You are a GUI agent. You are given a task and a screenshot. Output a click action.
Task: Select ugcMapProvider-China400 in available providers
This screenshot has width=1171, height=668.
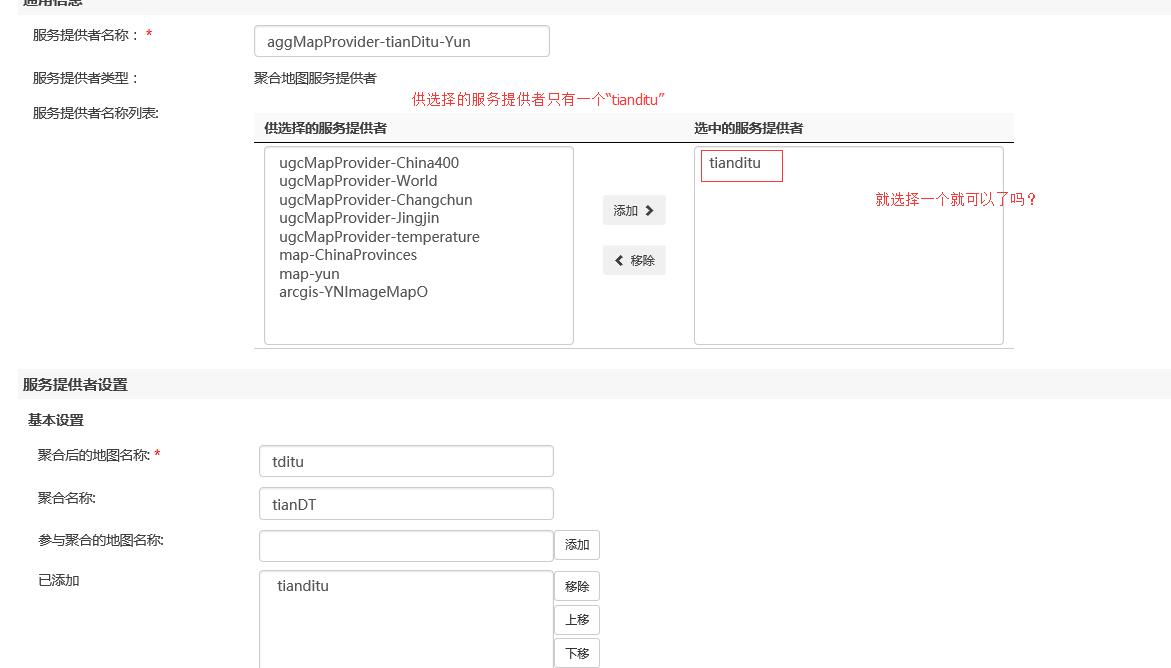pyautogui.click(x=369, y=163)
